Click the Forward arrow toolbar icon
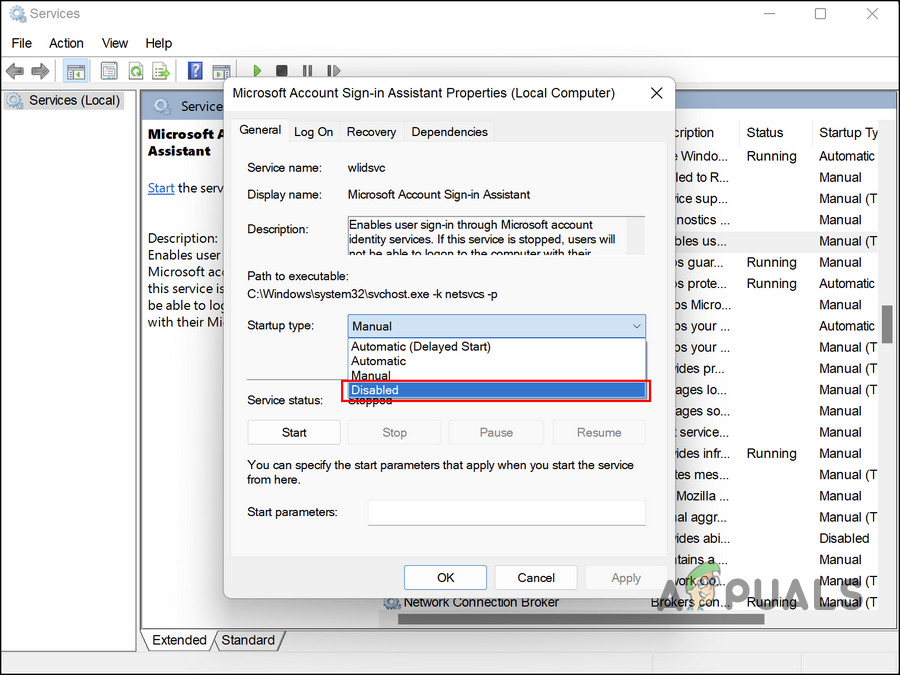The image size is (900, 675). [x=40, y=71]
